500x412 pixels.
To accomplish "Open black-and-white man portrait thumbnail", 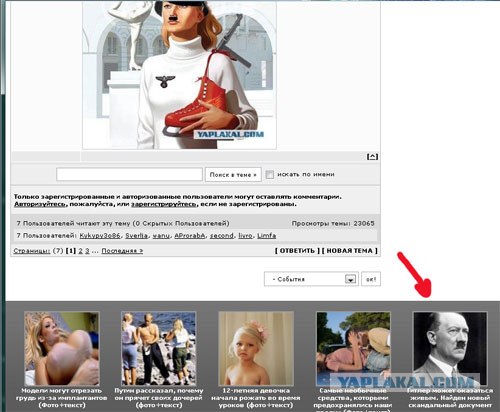I will tap(450, 349).
